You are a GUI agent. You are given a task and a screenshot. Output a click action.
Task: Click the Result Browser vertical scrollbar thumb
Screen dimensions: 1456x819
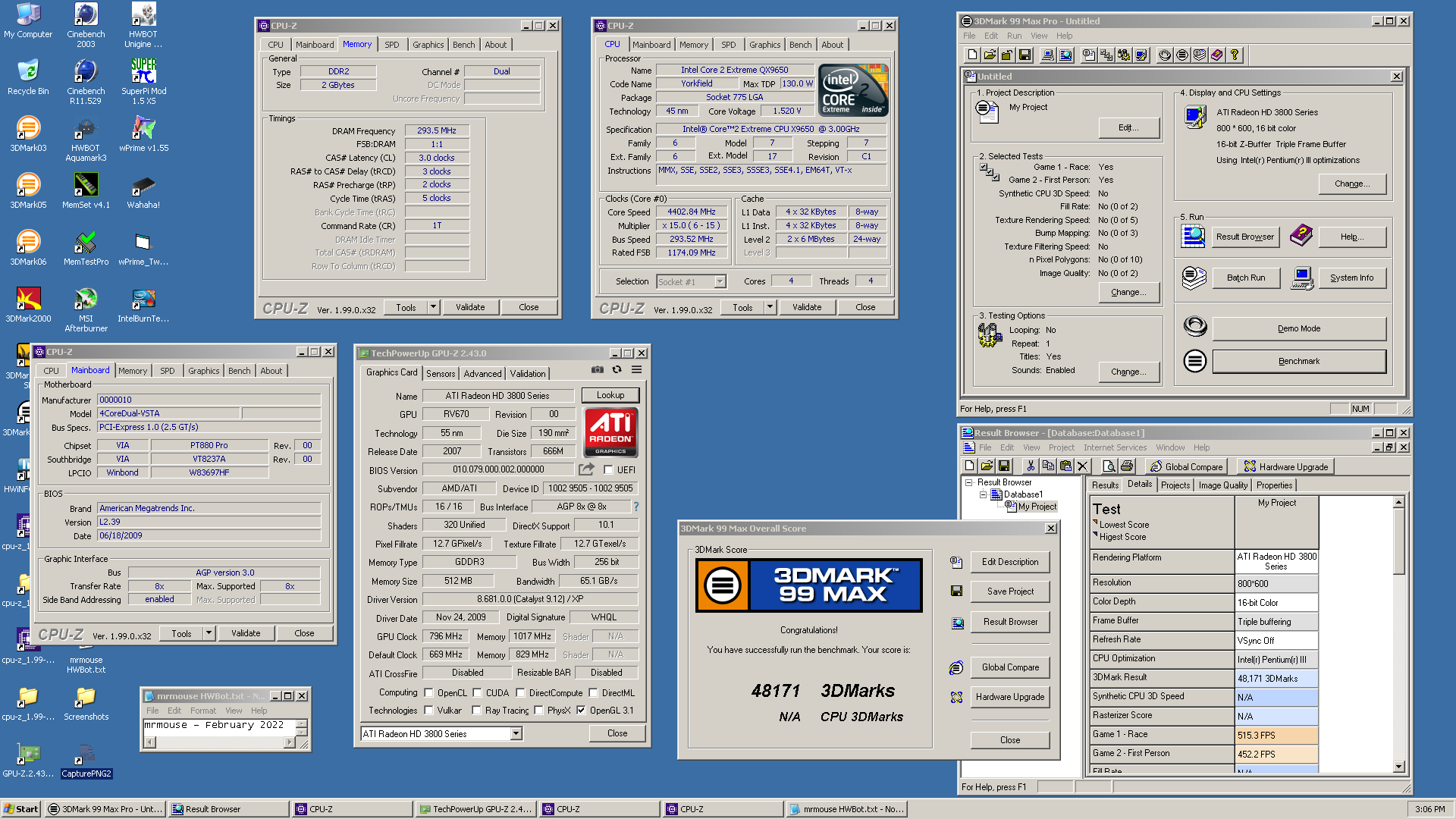pos(1399,541)
